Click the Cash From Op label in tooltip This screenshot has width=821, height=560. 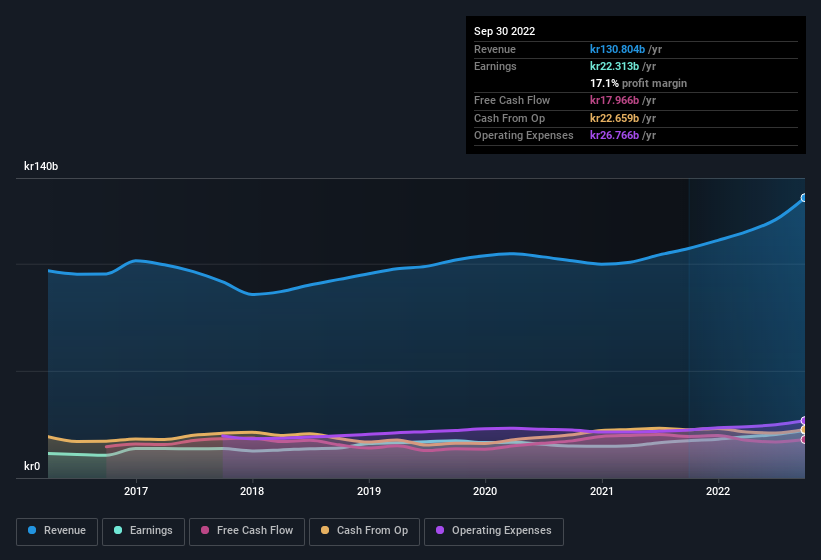[509, 118]
